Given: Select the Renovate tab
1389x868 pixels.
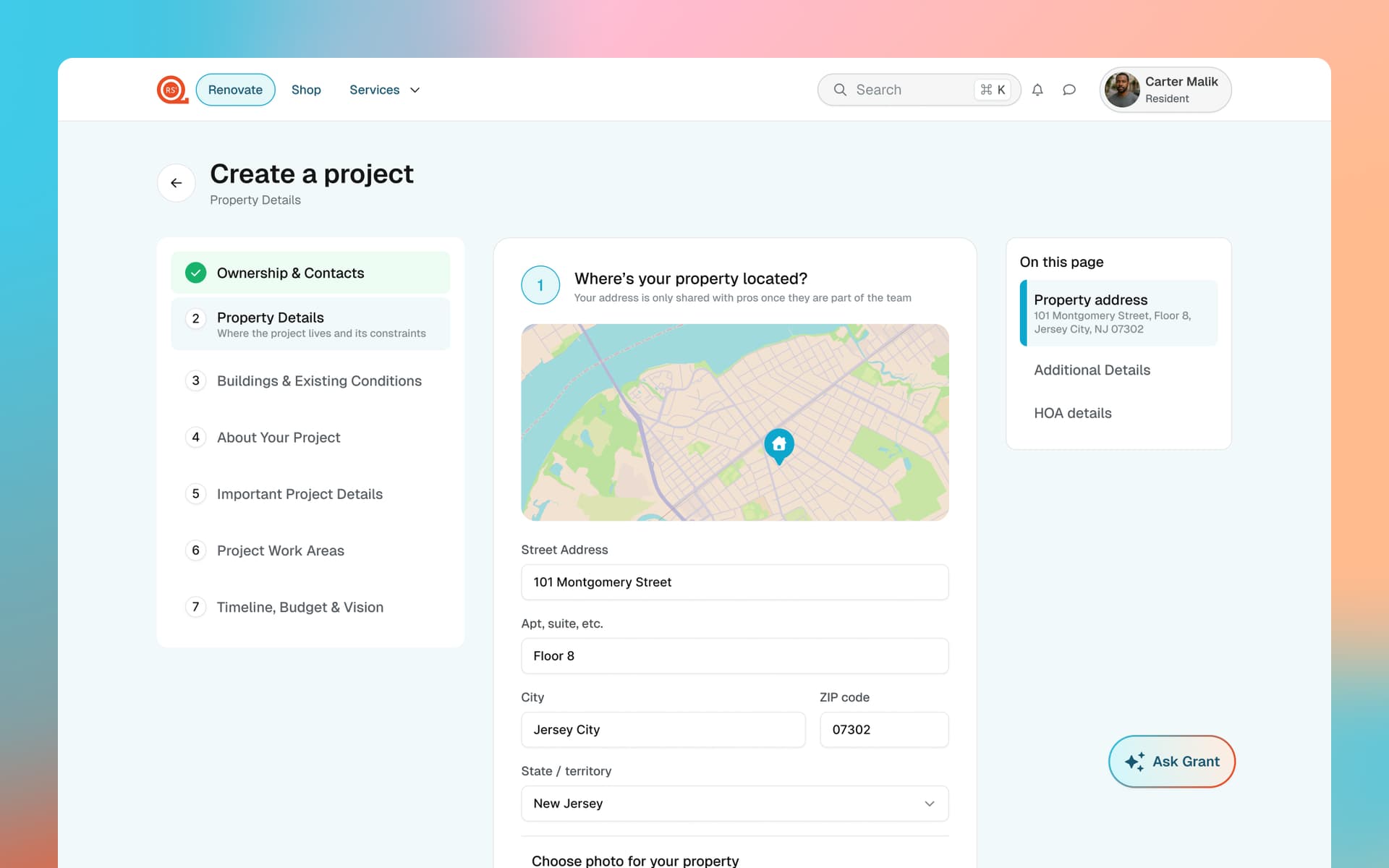Looking at the screenshot, I should point(235,90).
